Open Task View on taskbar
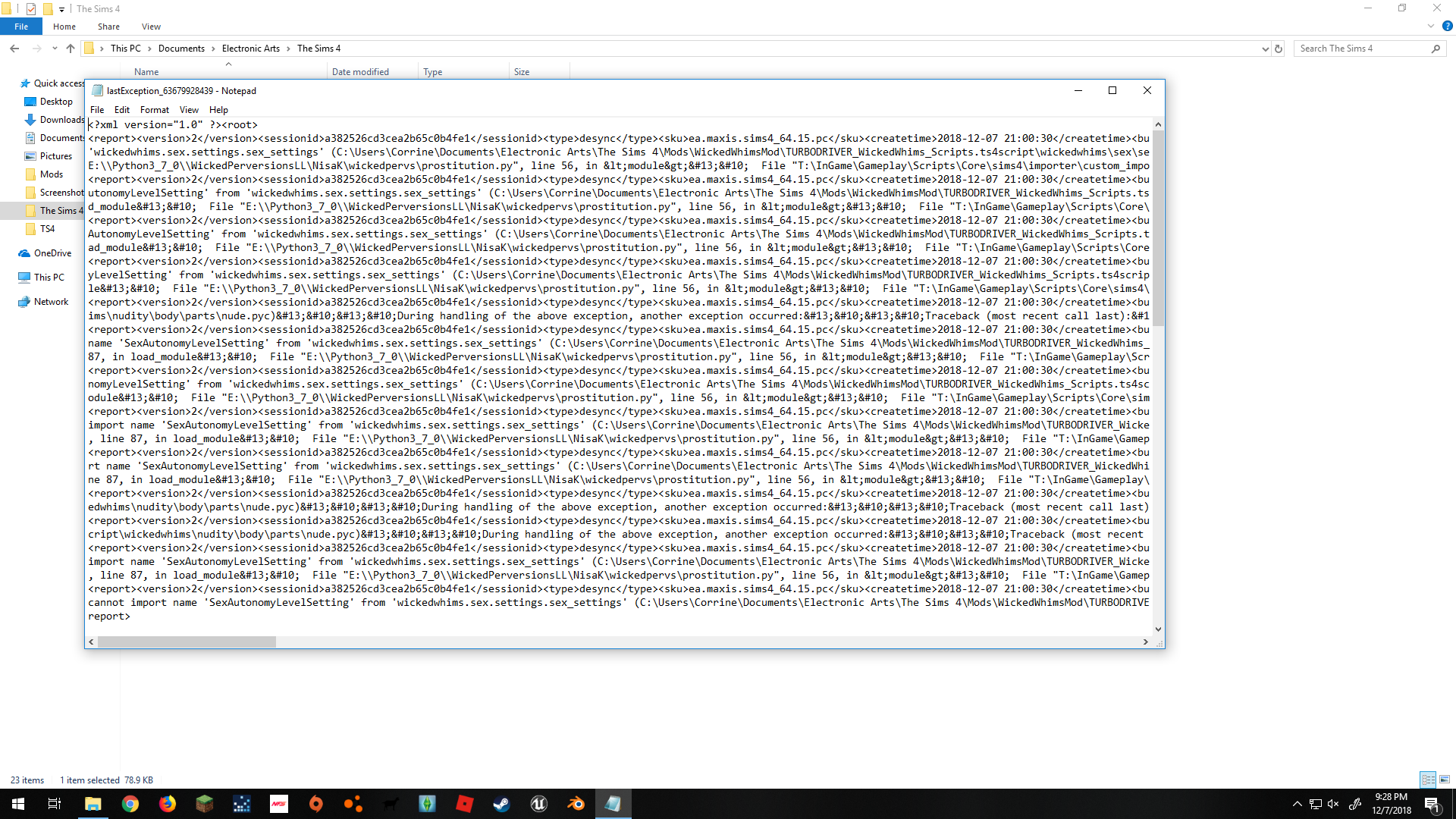The width and height of the screenshot is (1456, 819). 55,804
